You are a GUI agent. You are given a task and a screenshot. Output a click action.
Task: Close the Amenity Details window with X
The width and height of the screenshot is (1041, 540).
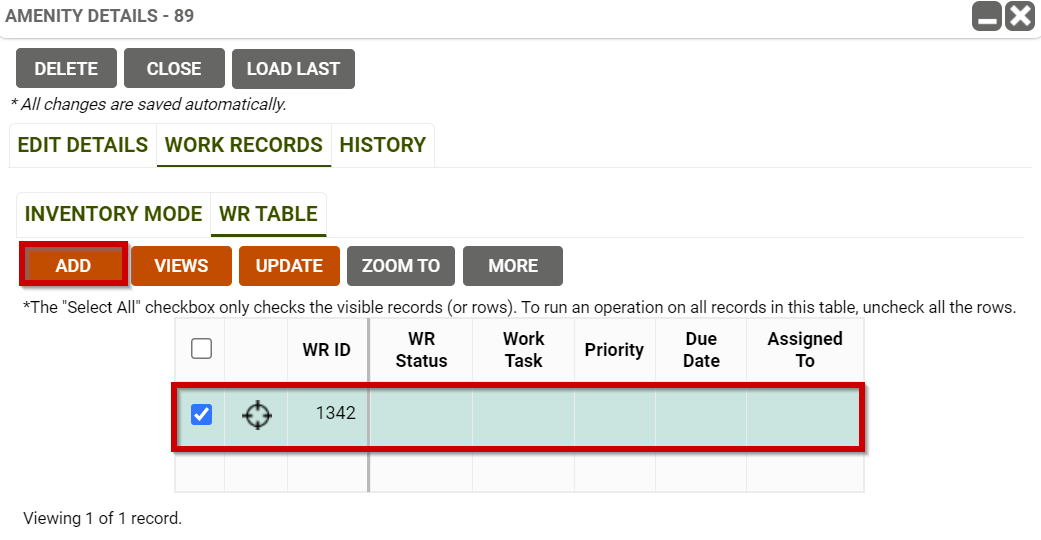point(1019,16)
